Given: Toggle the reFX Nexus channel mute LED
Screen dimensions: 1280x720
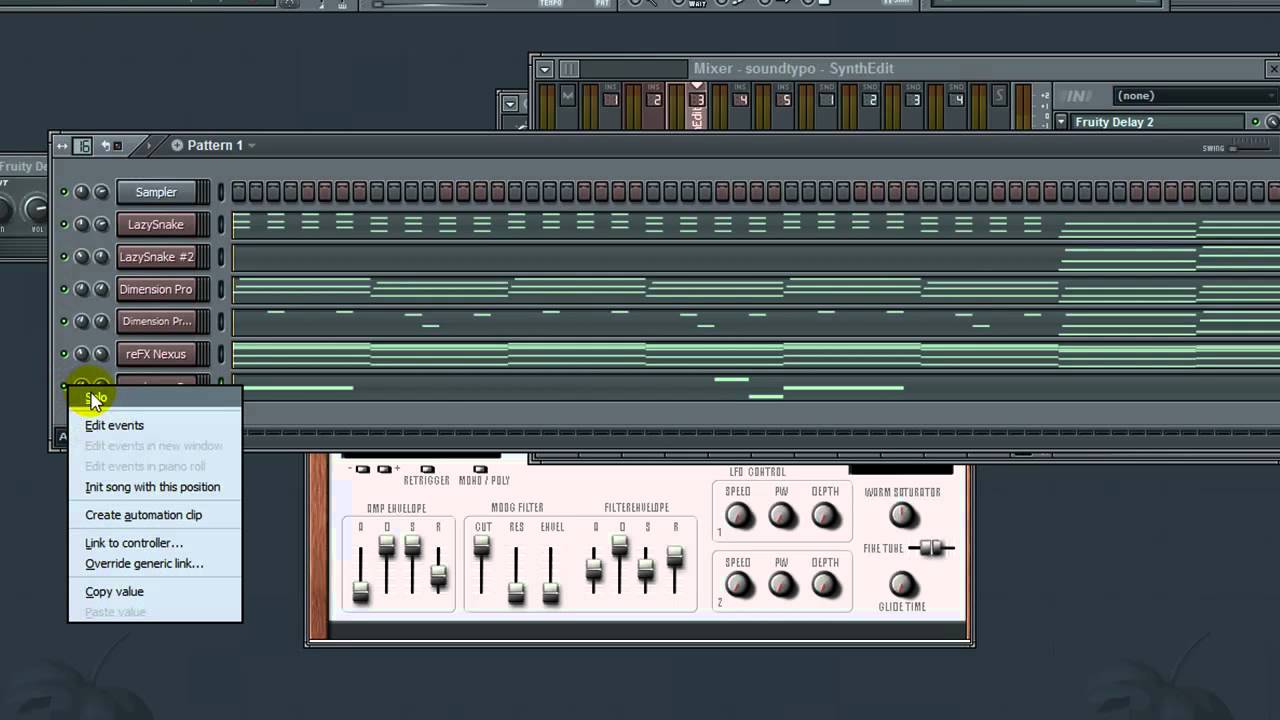Looking at the screenshot, I should coord(64,354).
